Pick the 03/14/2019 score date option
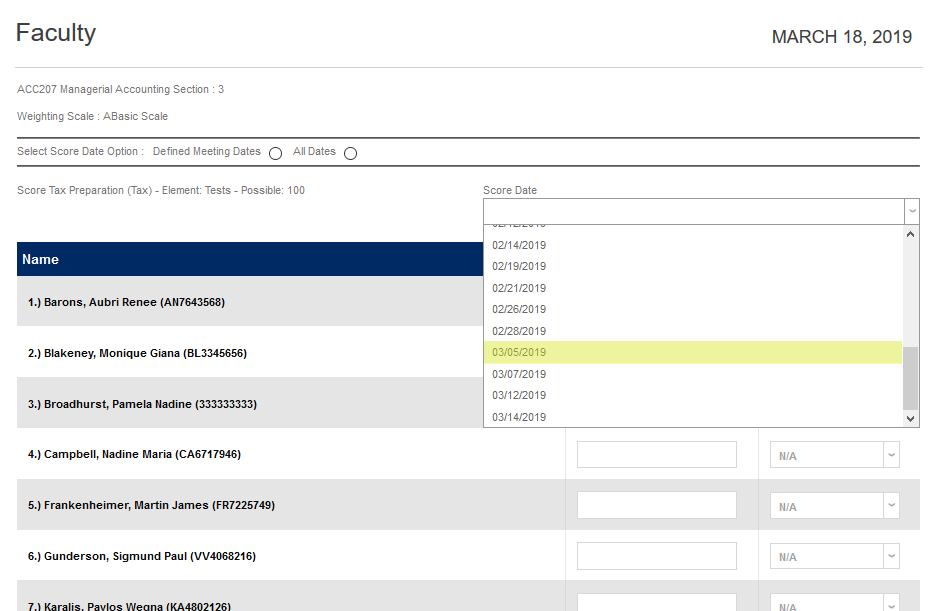Image resolution: width=936 pixels, height=611 pixels. click(x=693, y=417)
